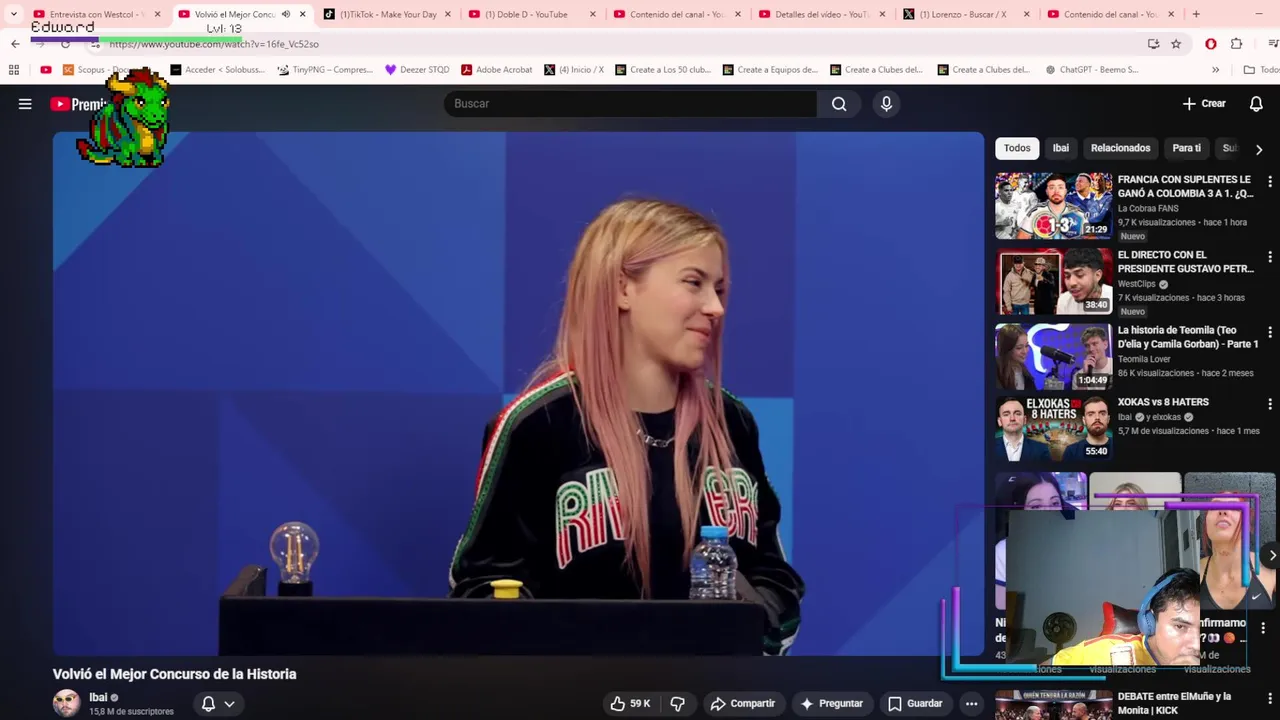The image size is (1280, 720).
Task: Open the TinyPNG bookmark
Action: coord(325,70)
